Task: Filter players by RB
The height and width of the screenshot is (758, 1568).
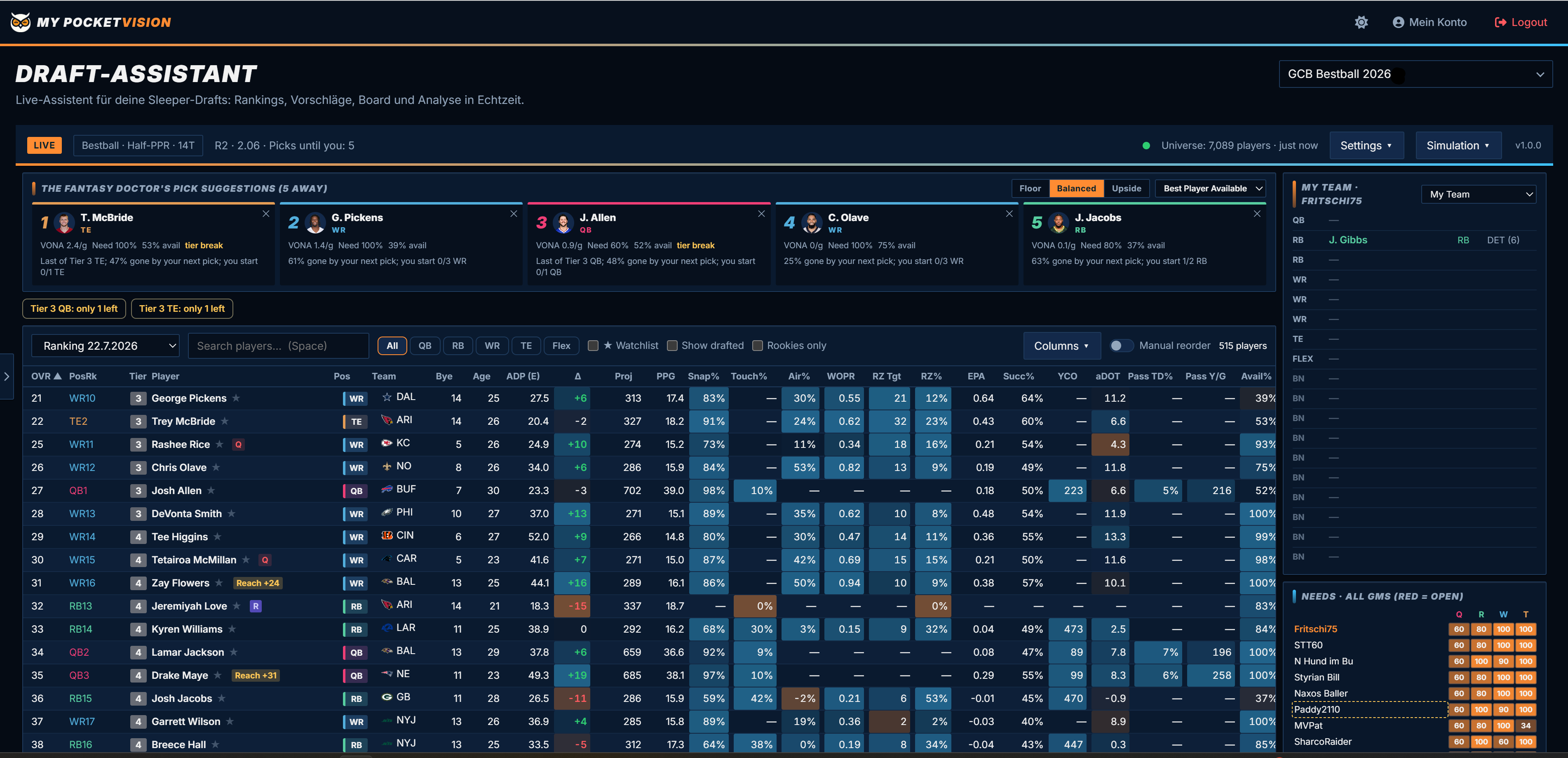Action: 458,346
